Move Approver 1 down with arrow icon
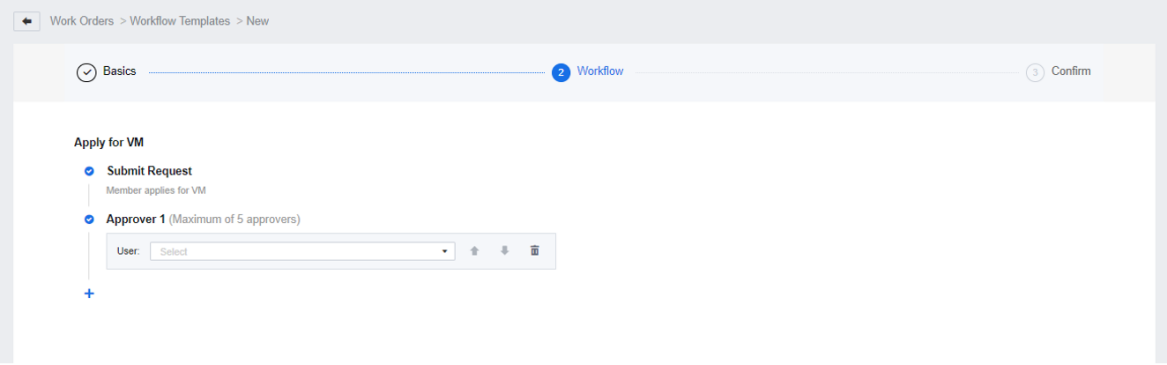This screenshot has height=365, width=1167. [505, 251]
